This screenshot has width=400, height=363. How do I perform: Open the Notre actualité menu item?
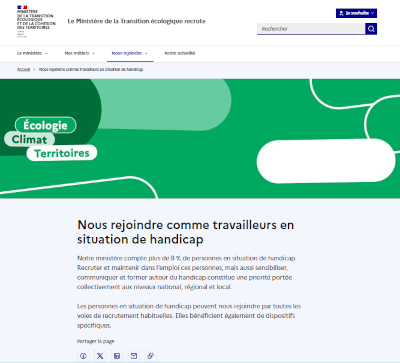(180, 53)
